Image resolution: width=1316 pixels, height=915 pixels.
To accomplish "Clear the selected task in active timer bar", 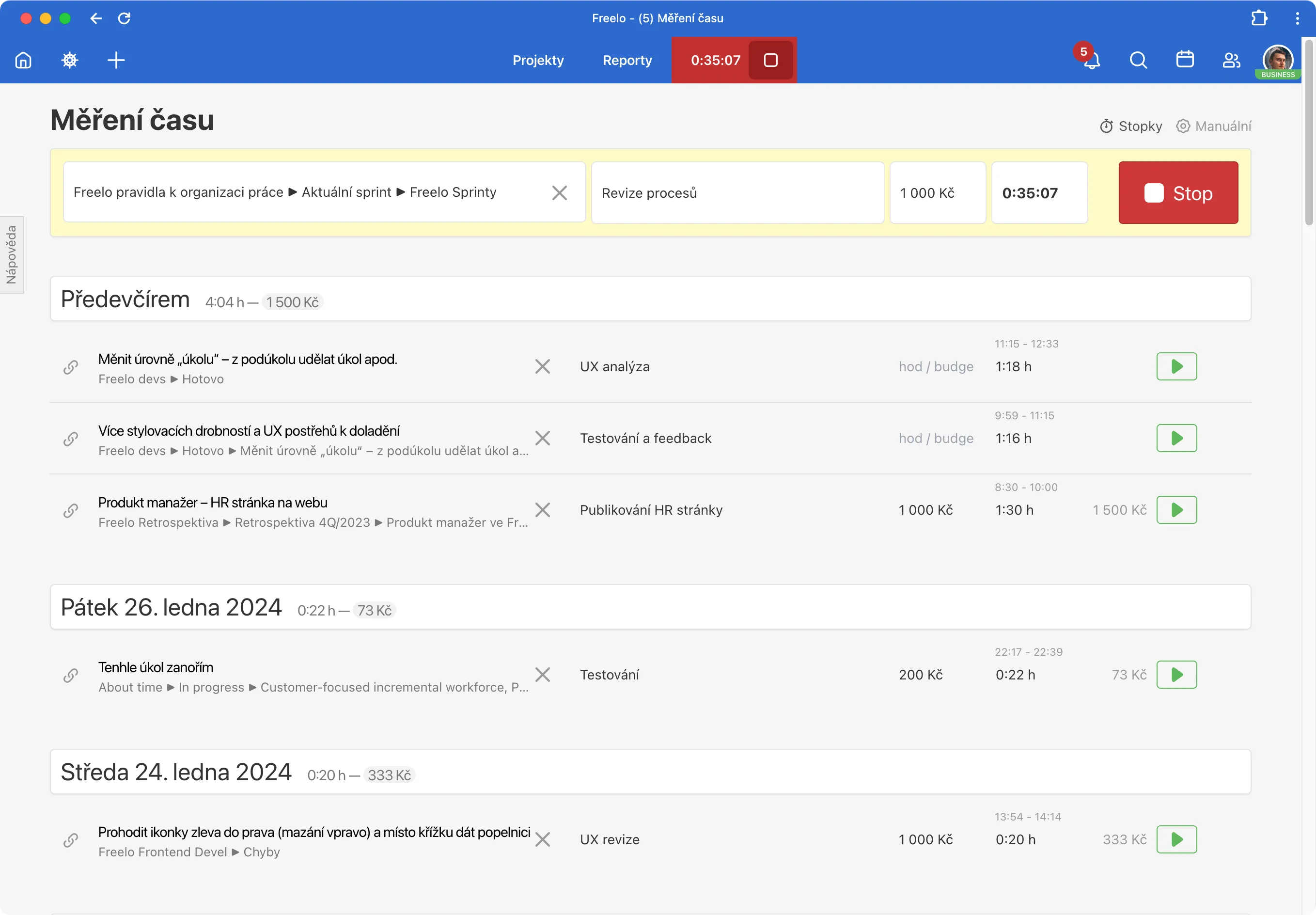I will [x=560, y=192].
